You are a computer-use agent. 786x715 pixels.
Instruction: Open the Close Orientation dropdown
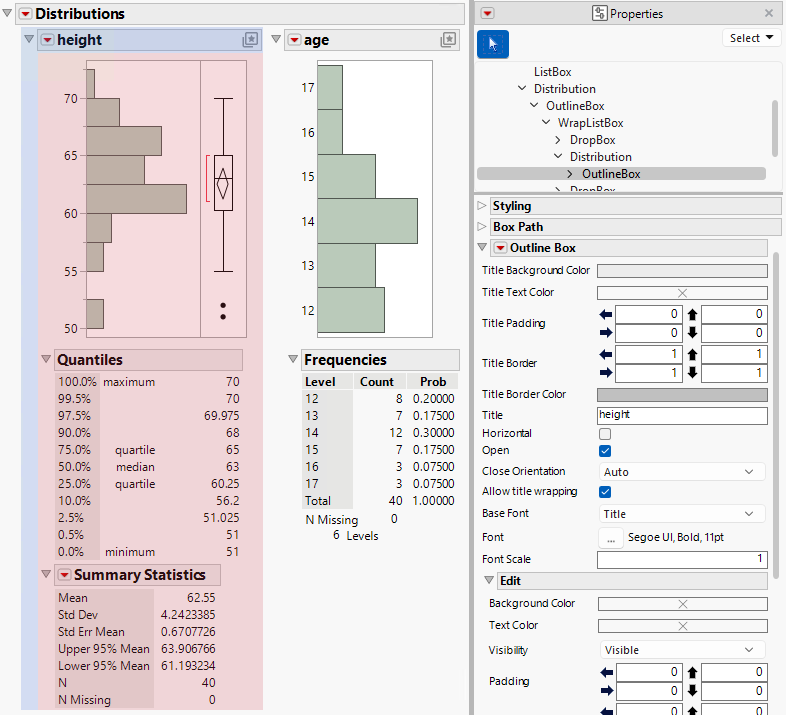(682, 472)
